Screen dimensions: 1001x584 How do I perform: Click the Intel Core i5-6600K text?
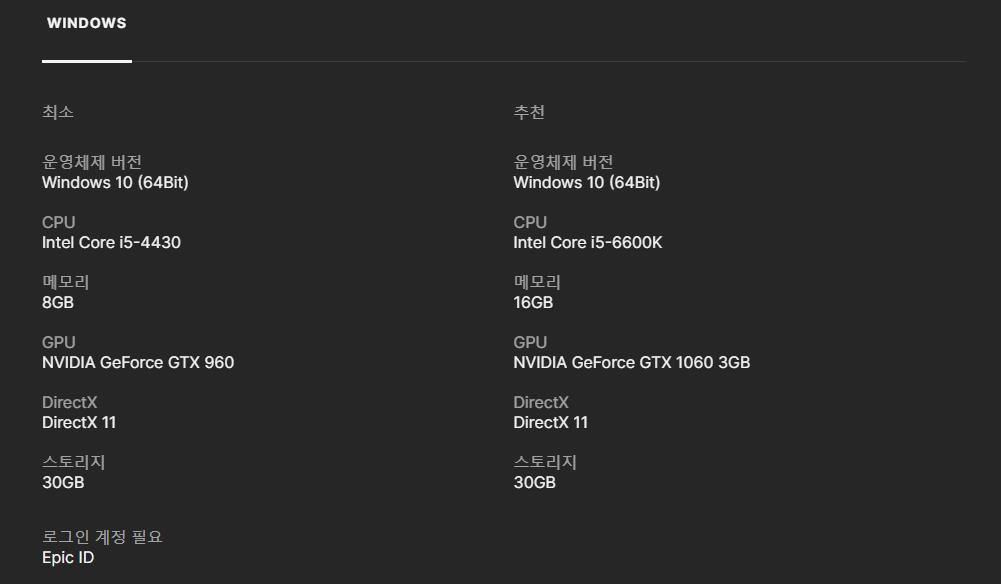(587, 242)
